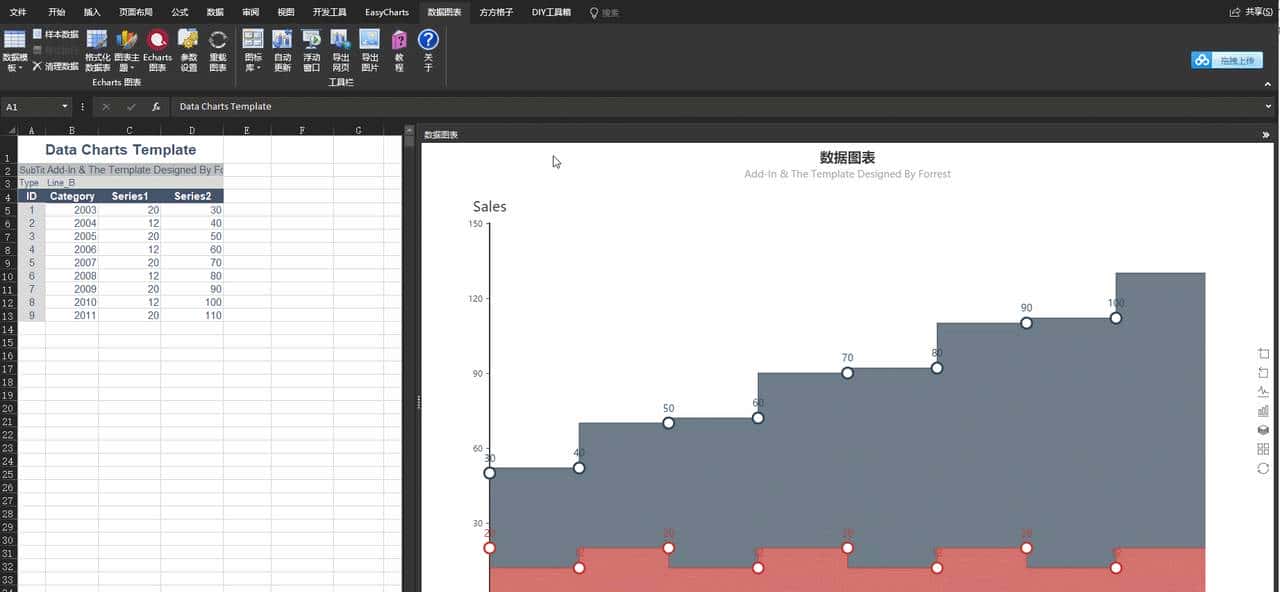The image size is (1280, 592).
Task: Click the 清理数据 clear data button
Action: click(x=55, y=66)
